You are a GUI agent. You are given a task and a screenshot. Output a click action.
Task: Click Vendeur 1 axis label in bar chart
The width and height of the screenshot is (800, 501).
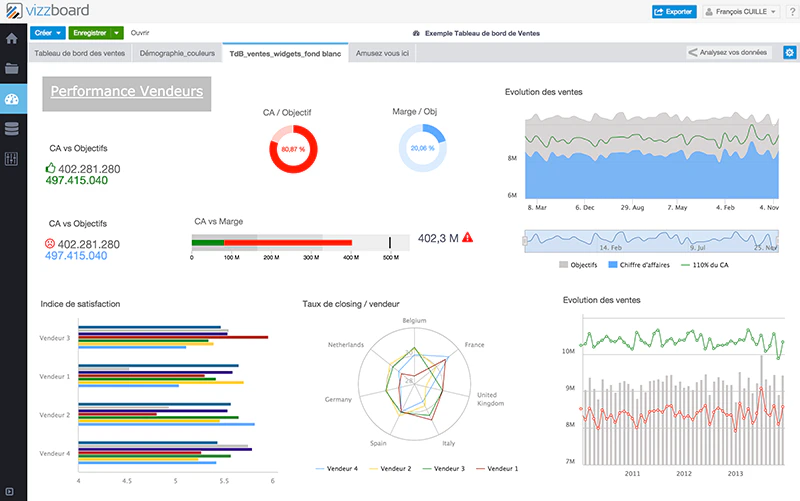click(x=55, y=377)
